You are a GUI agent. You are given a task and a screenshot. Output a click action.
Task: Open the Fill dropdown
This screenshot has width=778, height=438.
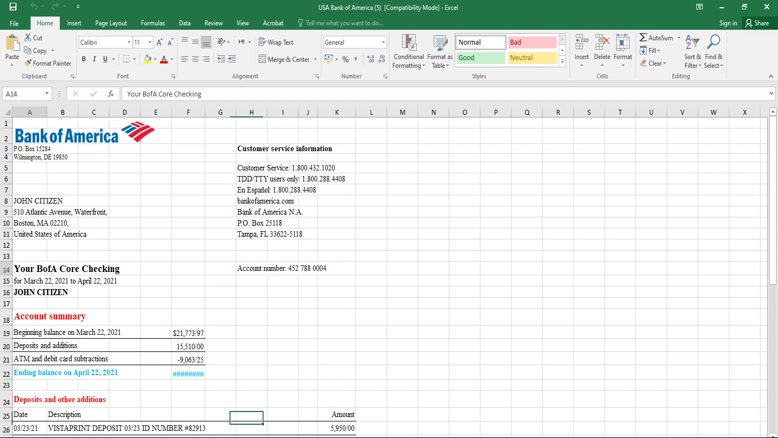[650, 50]
